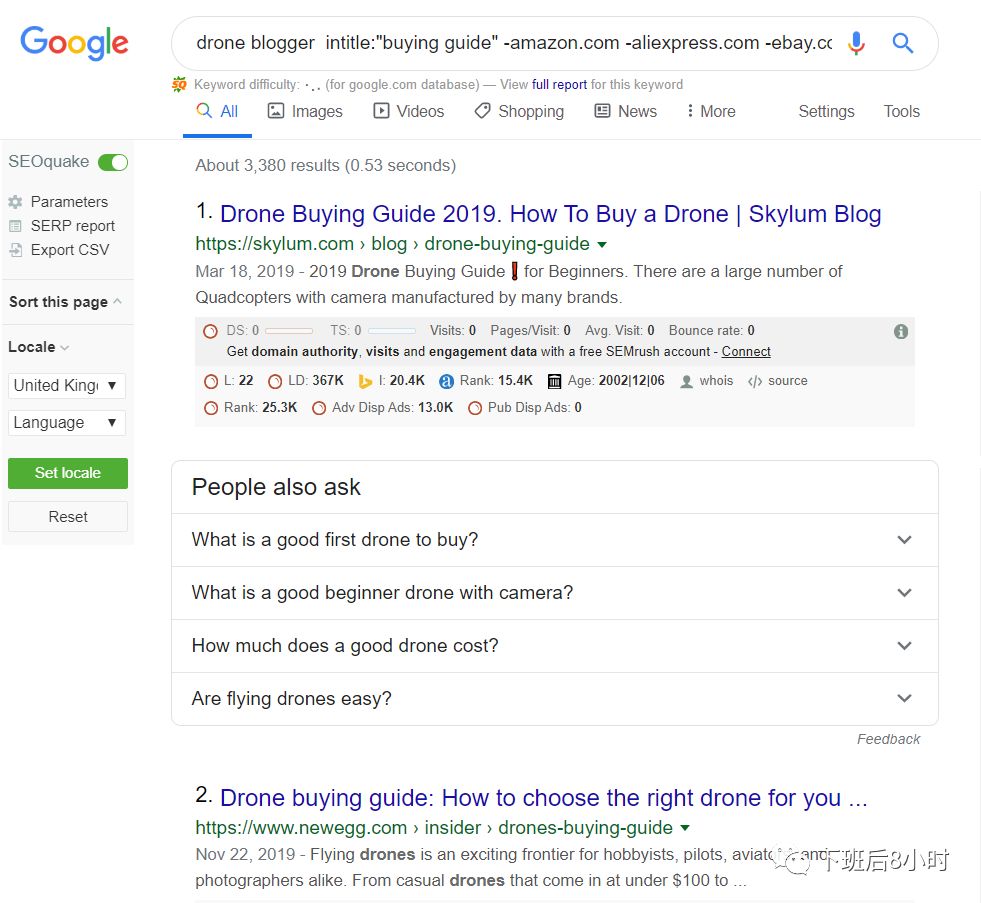The image size is (981, 903).
Task: Click the DS score circle icon
Action: pyautogui.click(x=211, y=330)
